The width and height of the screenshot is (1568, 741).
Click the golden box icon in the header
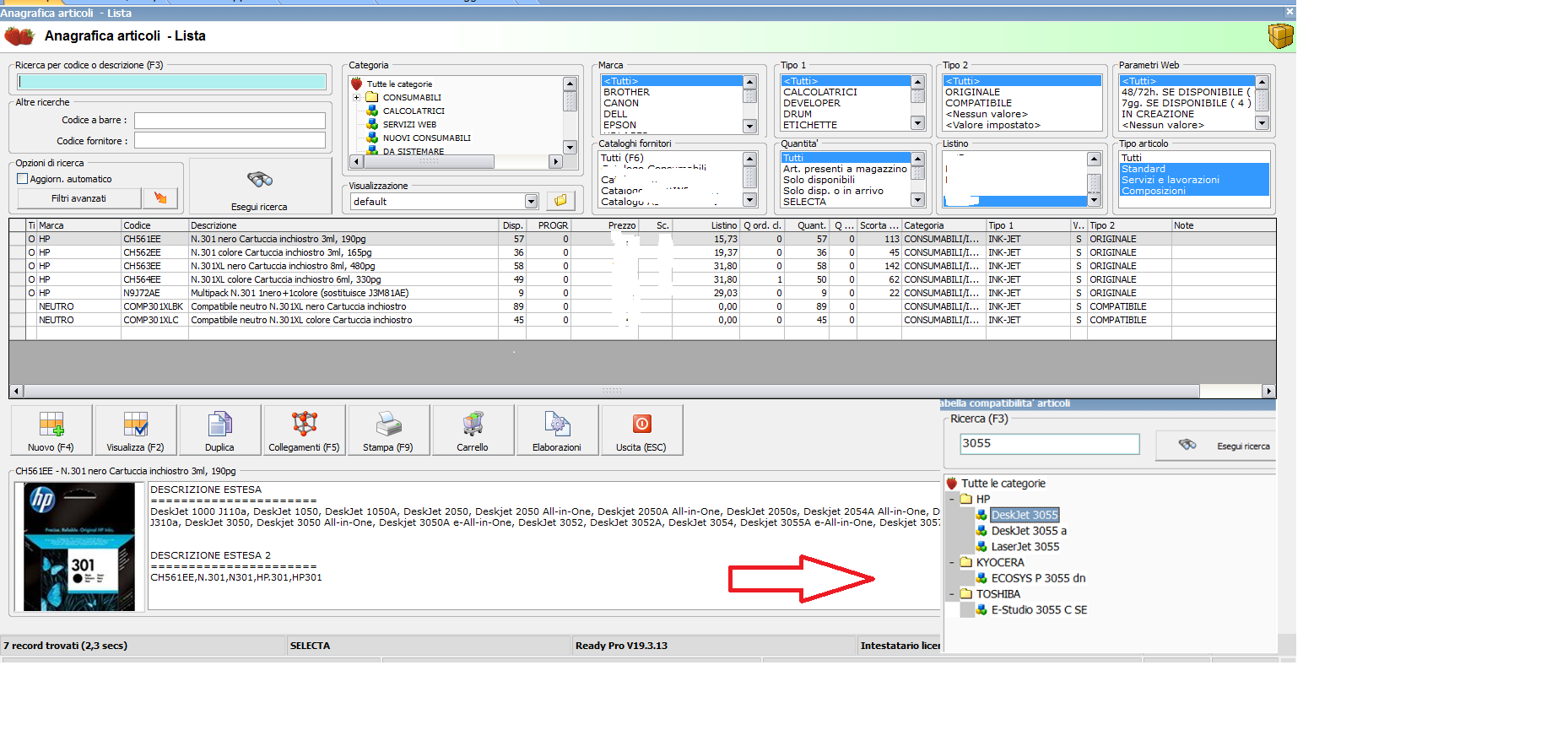pyautogui.click(x=1280, y=35)
